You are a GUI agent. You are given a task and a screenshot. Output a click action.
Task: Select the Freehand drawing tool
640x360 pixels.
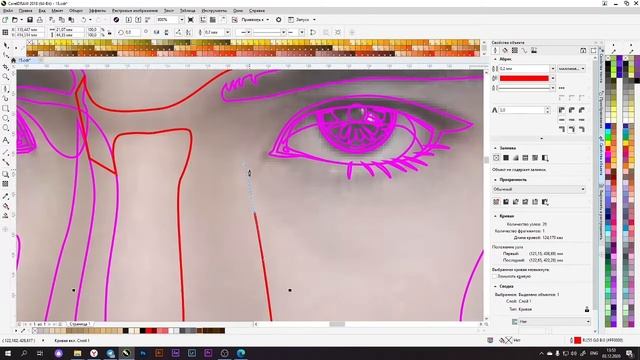tap(6, 88)
